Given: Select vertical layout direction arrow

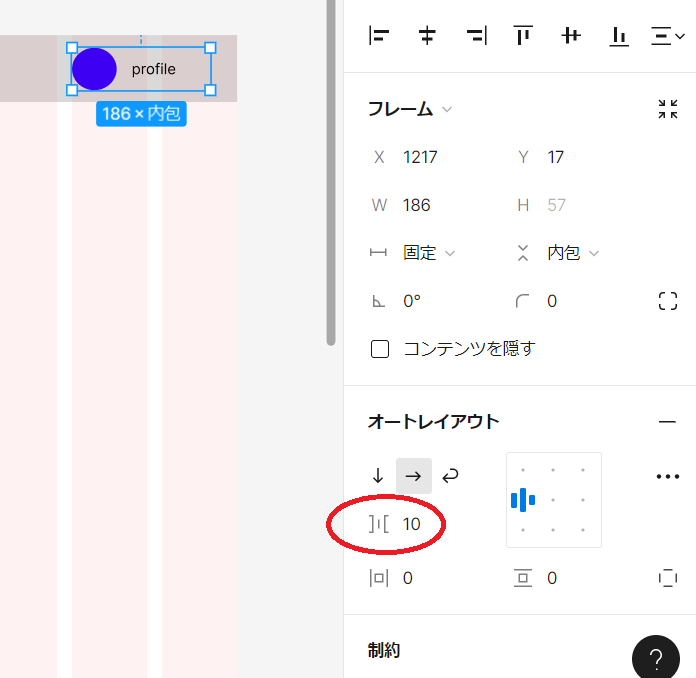Looking at the screenshot, I should pos(378,476).
